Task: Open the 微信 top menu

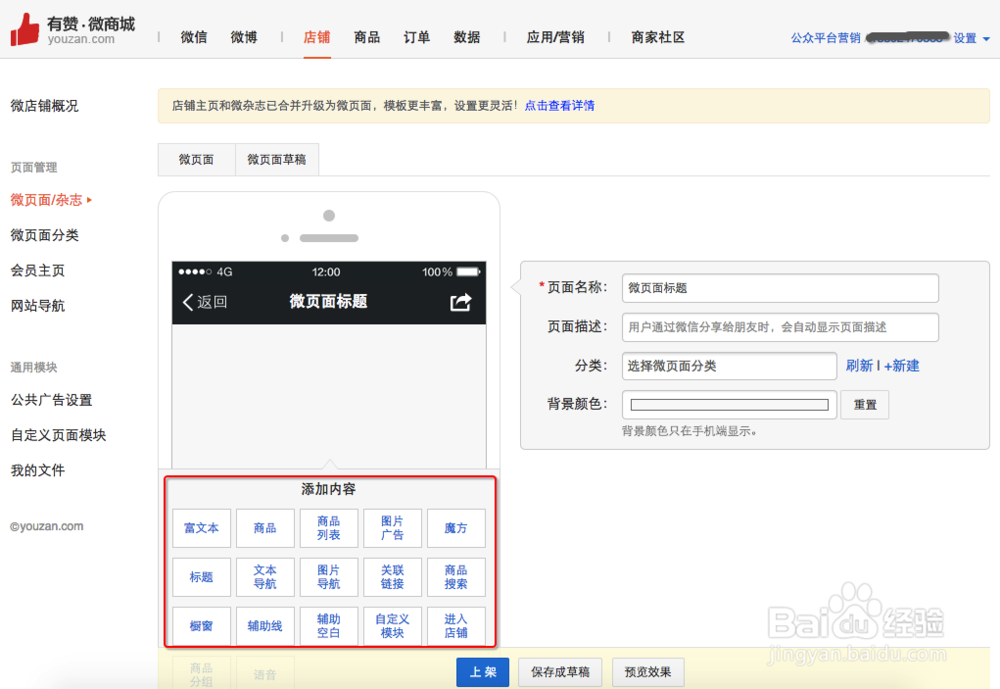Action: (194, 37)
